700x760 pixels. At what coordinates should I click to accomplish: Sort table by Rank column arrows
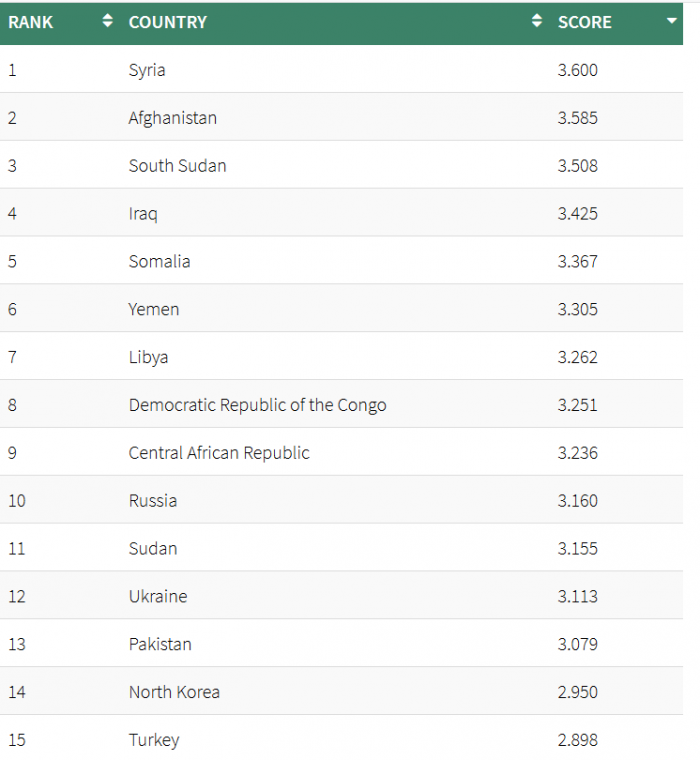pyautogui.click(x=107, y=21)
